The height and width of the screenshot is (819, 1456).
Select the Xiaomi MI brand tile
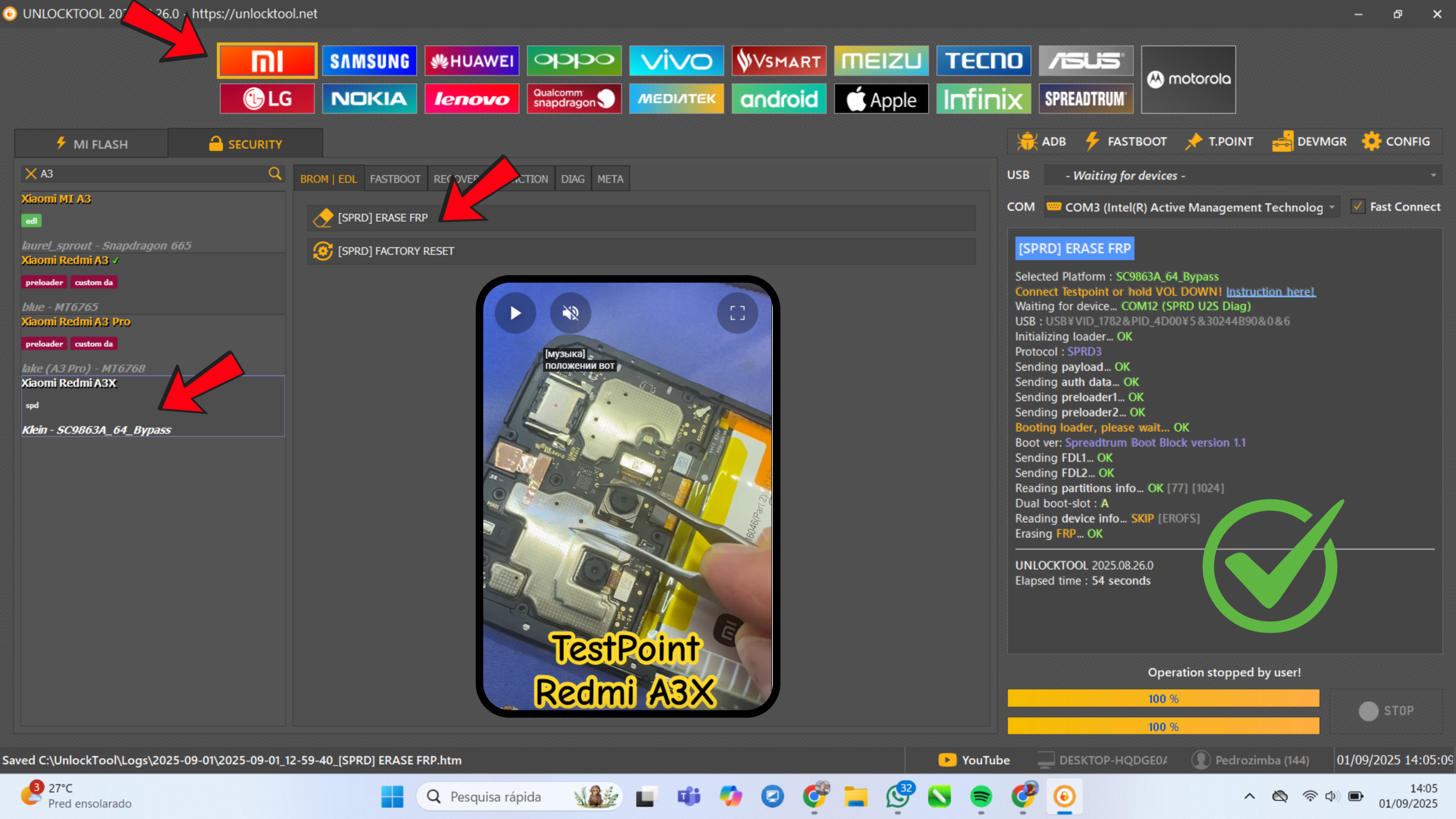267,60
